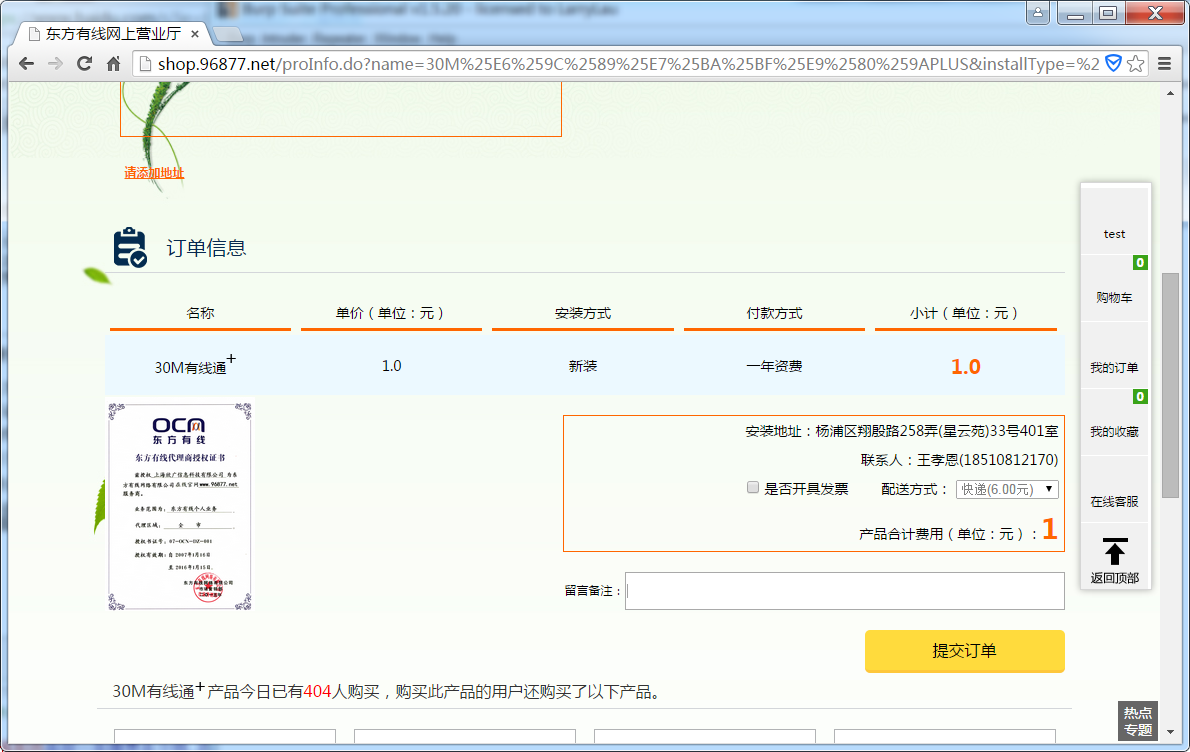Click the 安装地址 address line
This screenshot has height=752, width=1190.
(902, 431)
